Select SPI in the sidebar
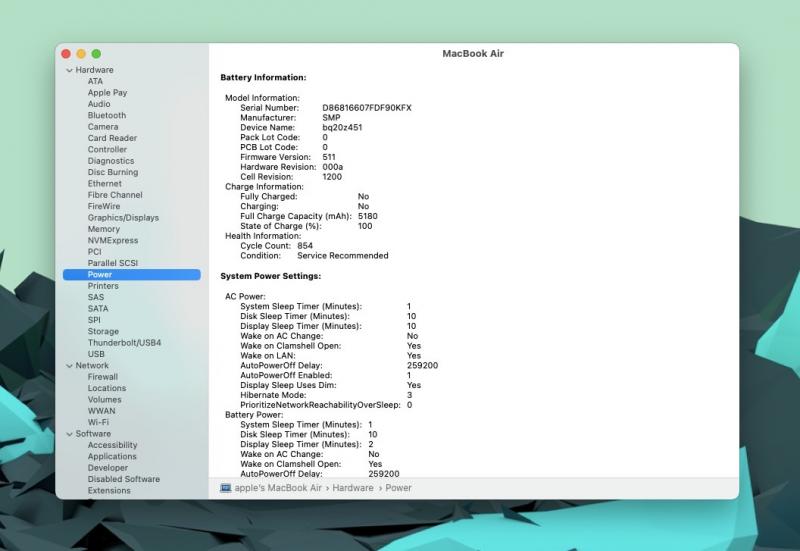800x551 pixels. pos(94,320)
